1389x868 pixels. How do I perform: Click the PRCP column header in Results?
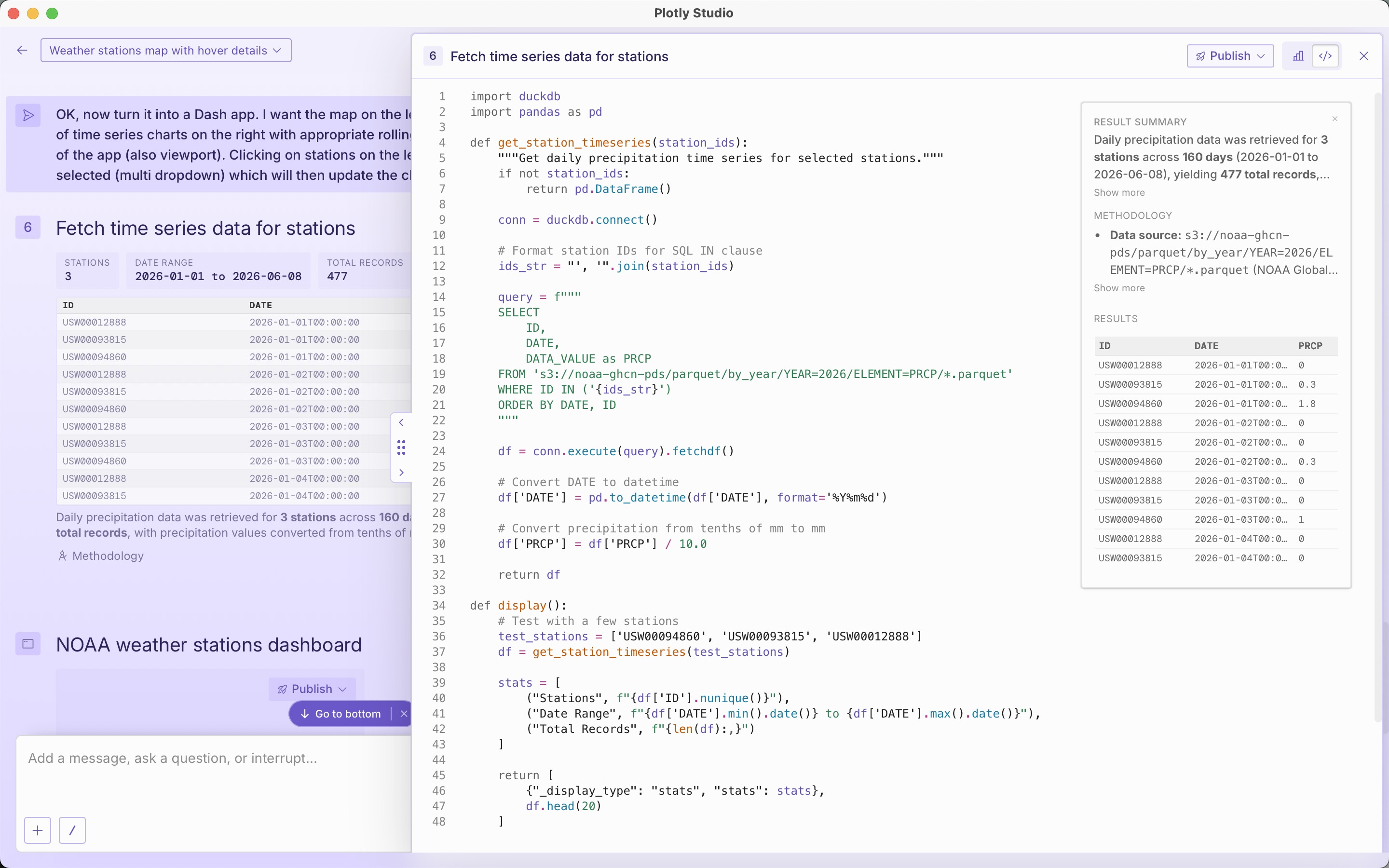click(x=1310, y=346)
